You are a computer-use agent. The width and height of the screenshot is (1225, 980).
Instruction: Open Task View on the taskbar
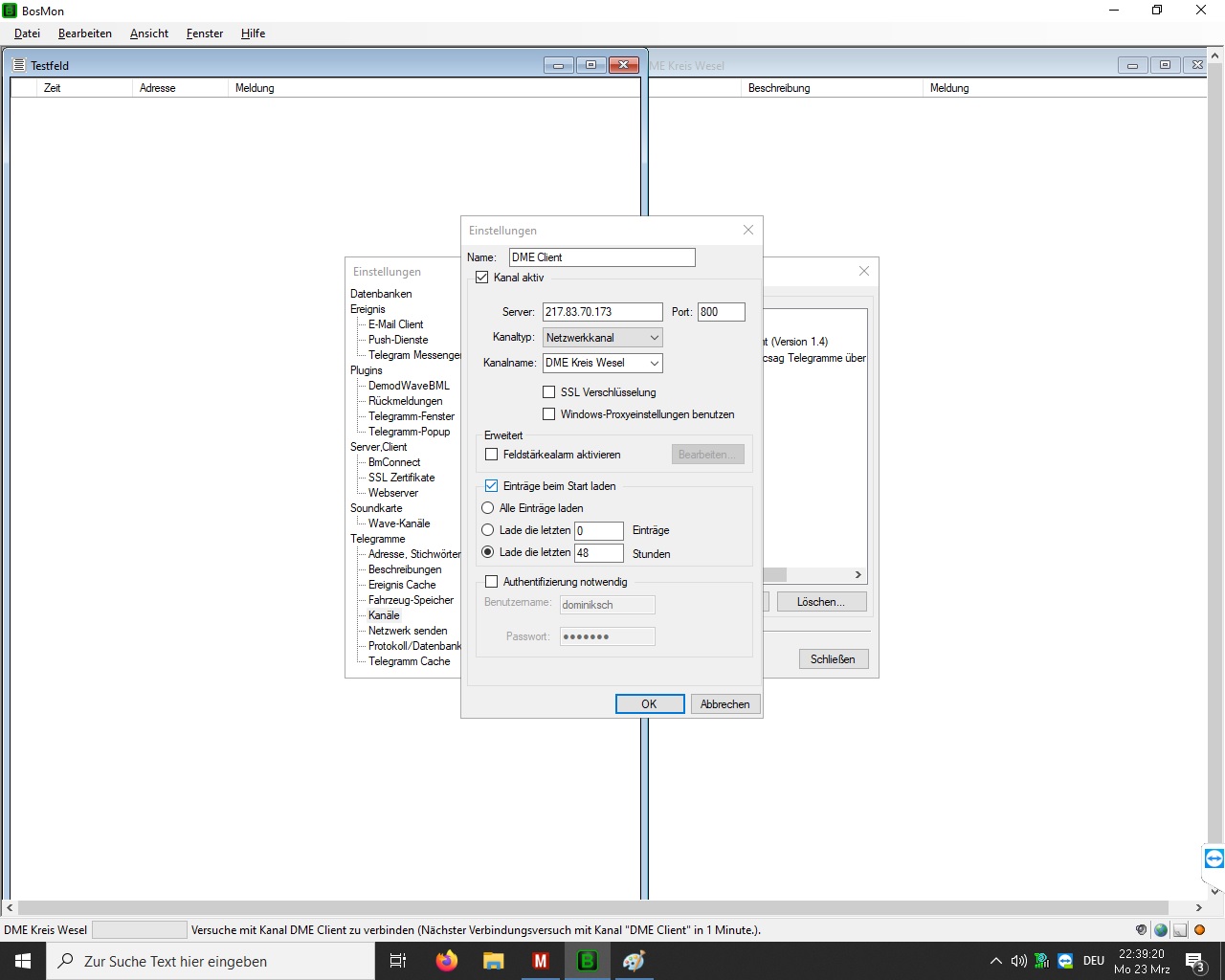398,961
